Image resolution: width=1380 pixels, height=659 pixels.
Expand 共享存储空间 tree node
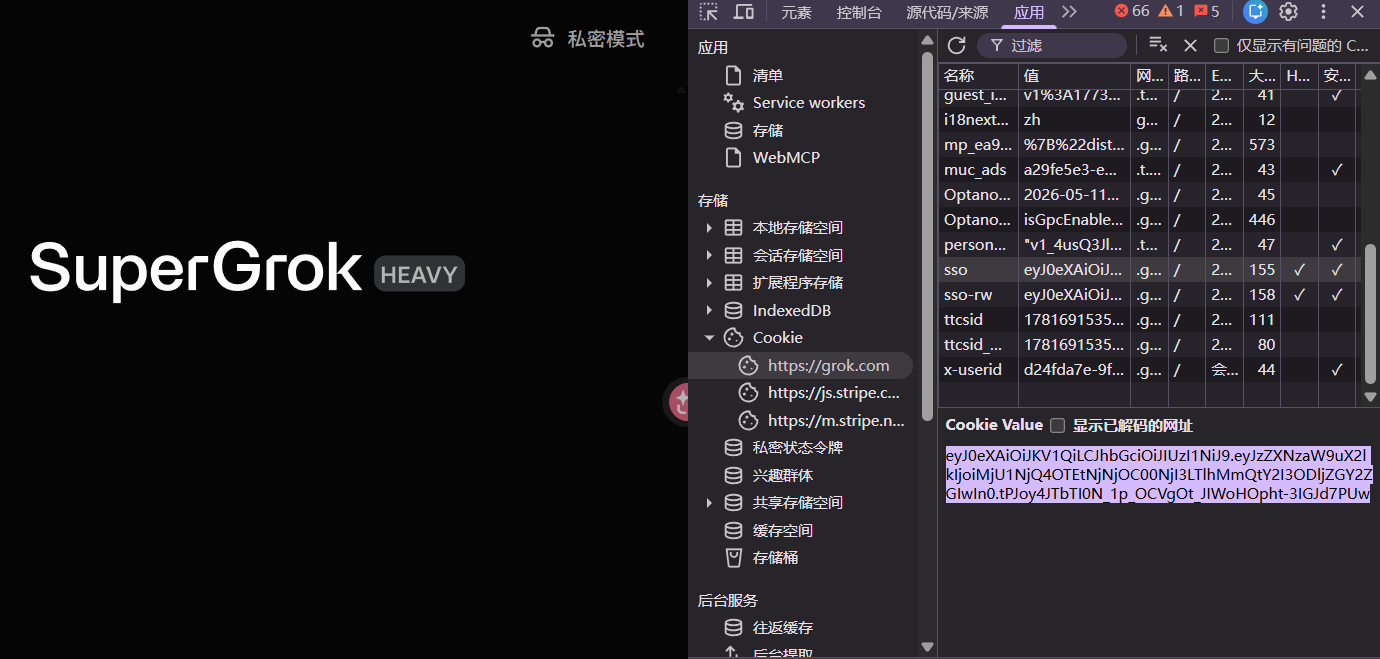click(709, 502)
